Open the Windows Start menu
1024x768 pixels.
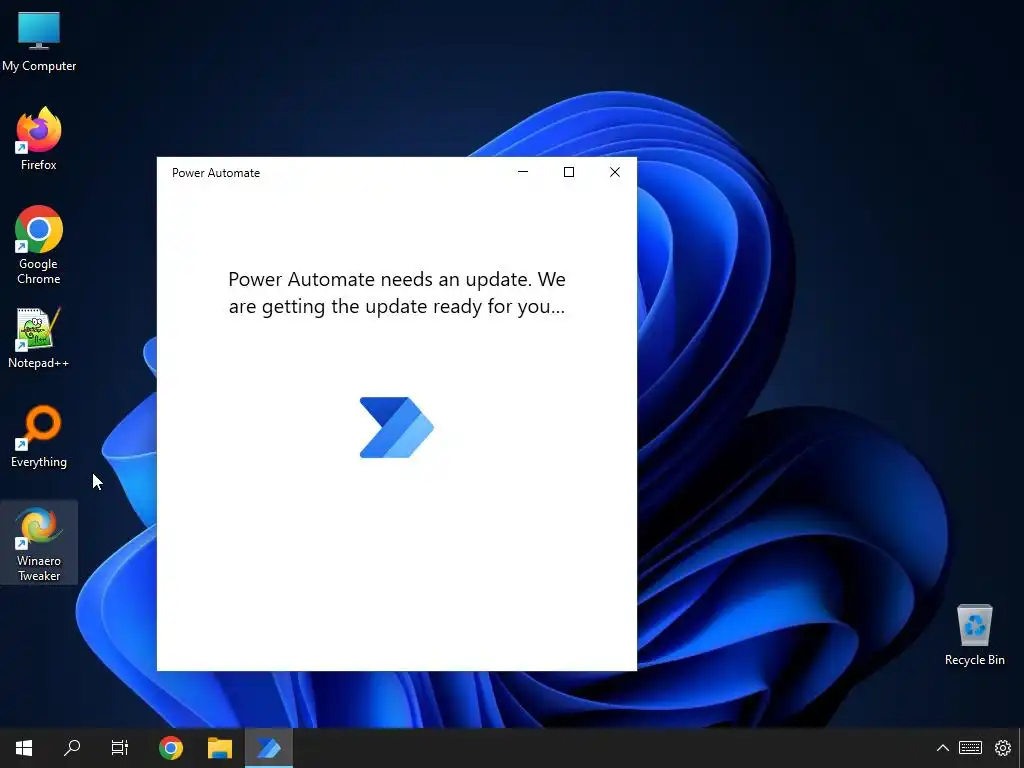coord(24,748)
